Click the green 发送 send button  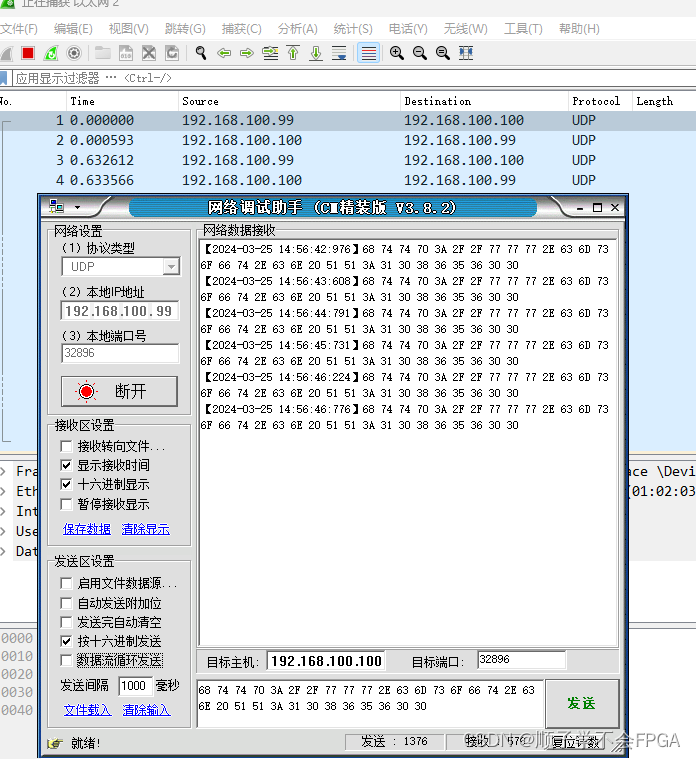582,703
